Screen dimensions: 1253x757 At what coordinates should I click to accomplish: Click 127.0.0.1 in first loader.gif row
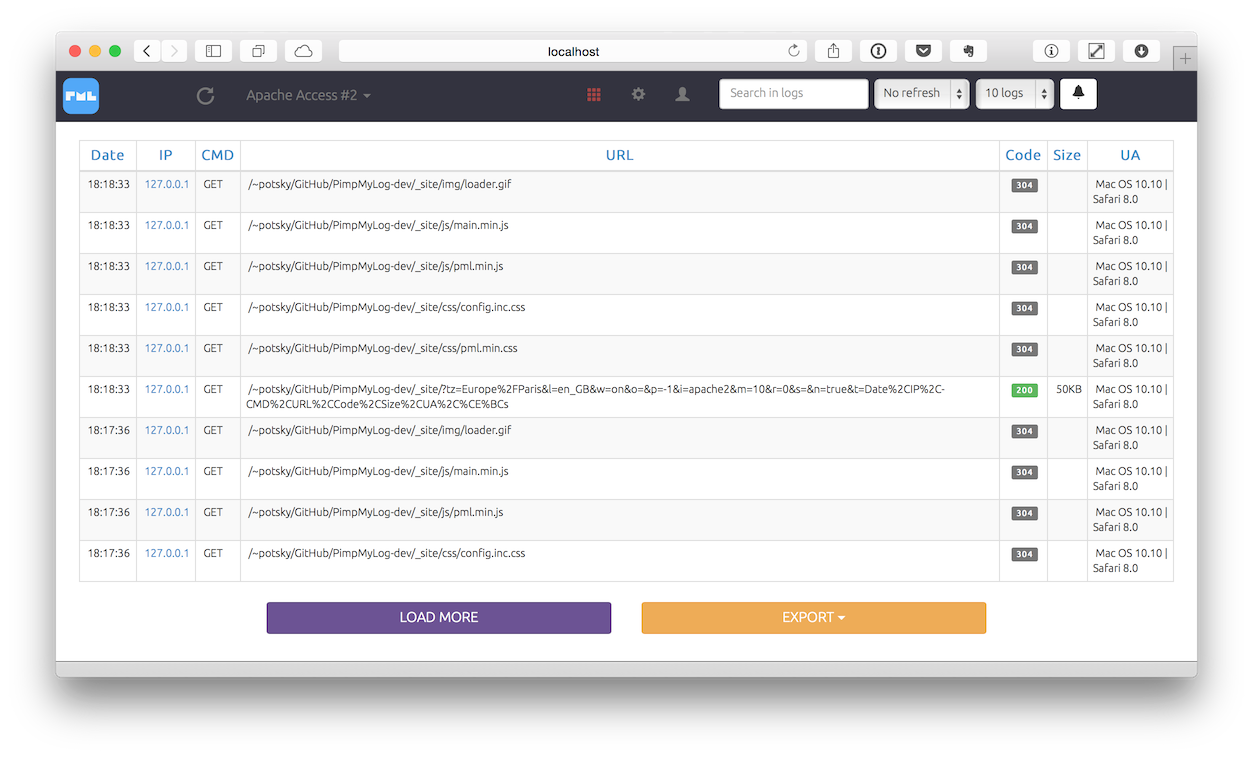pos(166,184)
